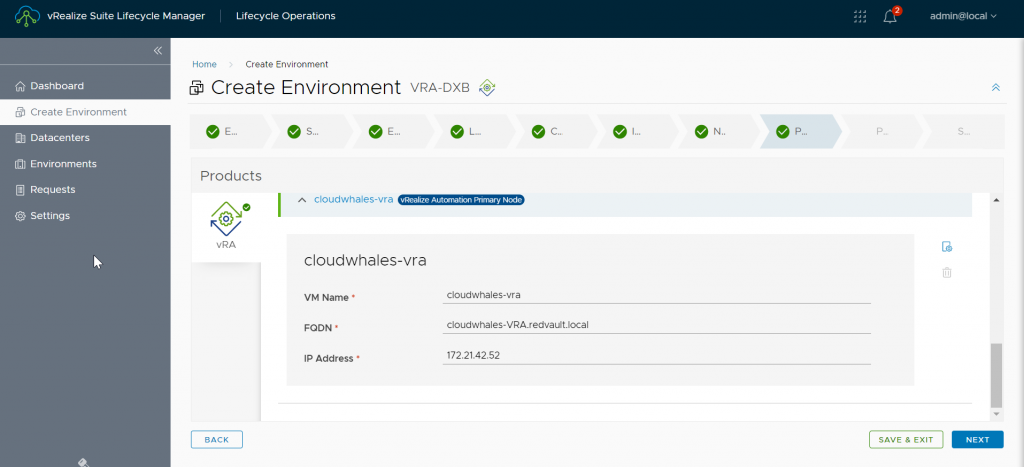This screenshot has height=467, width=1024.
Task: Click the BACK button
Action: point(217,440)
